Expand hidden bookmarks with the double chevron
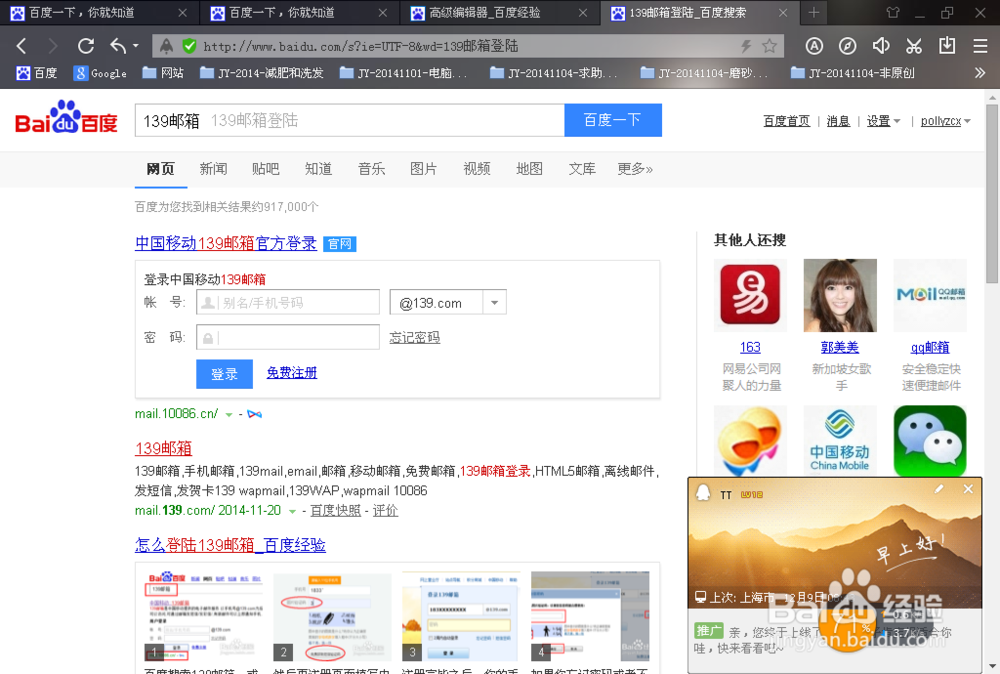Screen dimensions: 1000x674 980,73
